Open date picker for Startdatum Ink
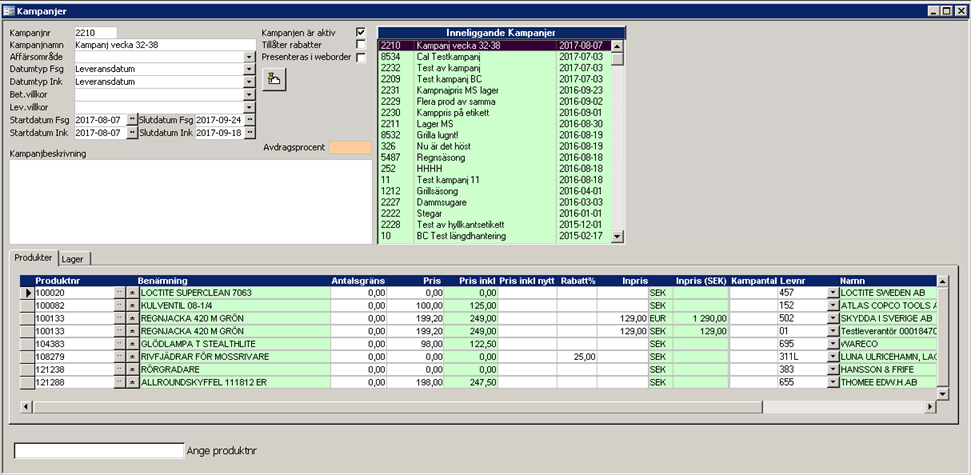This screenshot has height=475, width=971. 131,133
